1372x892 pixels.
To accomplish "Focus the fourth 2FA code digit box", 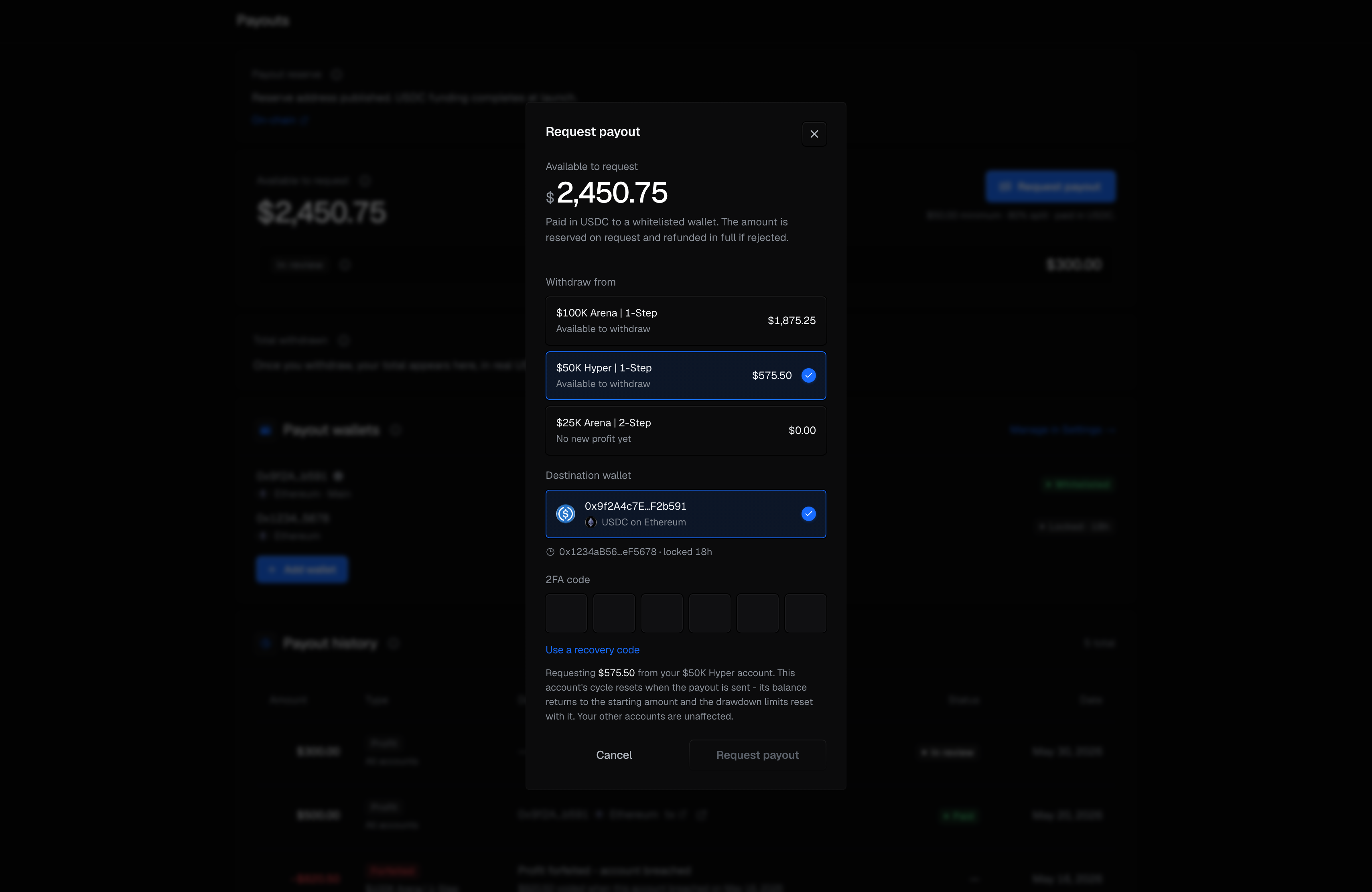I will (710, 613).
